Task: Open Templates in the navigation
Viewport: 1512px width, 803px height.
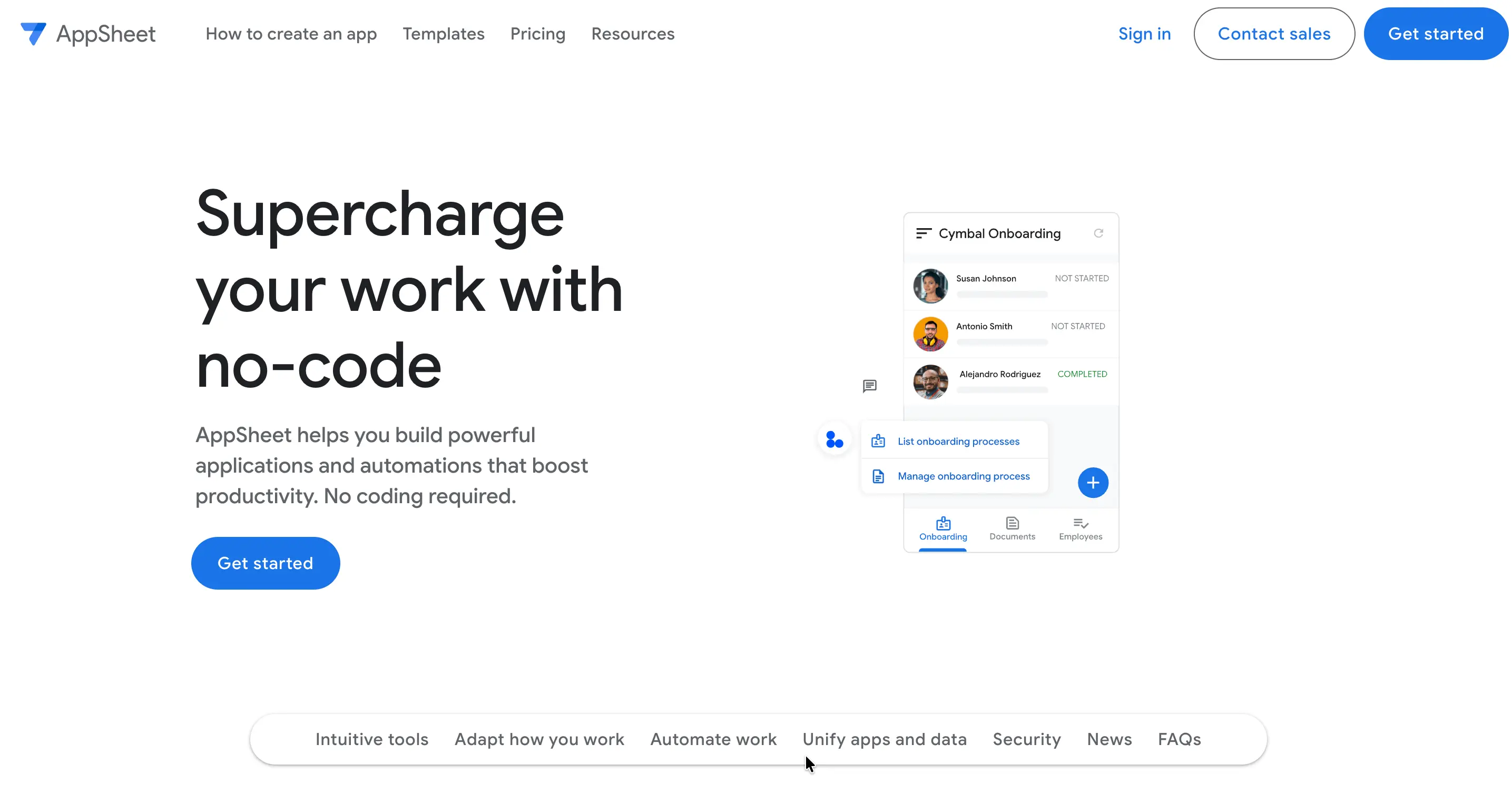Action: [x=443, y=34]
